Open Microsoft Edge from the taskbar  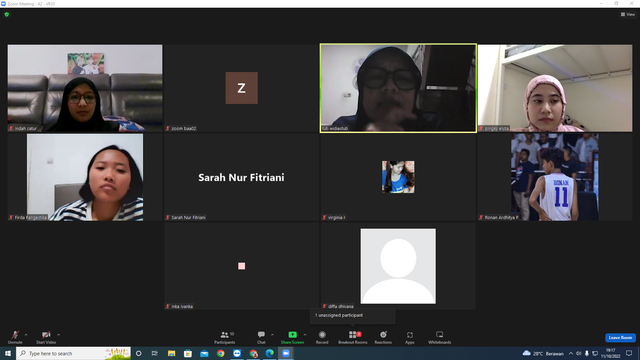point(270,353)
